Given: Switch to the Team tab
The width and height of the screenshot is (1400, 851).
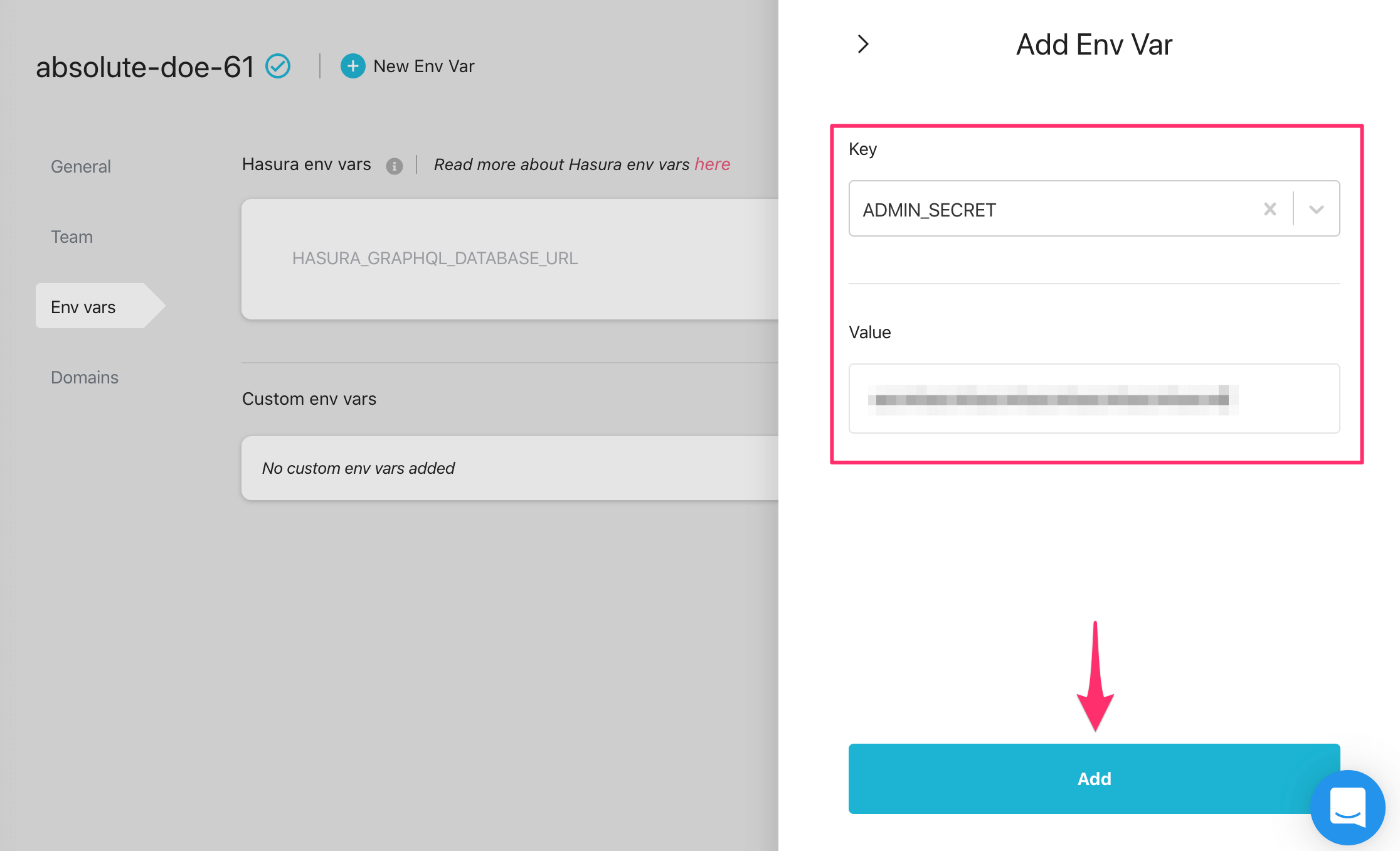Looking at the screenshot, I should pyautogui.click(x=72, y=237).
